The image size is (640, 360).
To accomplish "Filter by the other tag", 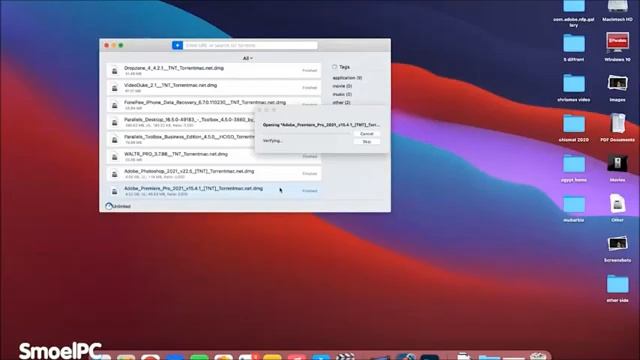I will click(x=341, y=102).
